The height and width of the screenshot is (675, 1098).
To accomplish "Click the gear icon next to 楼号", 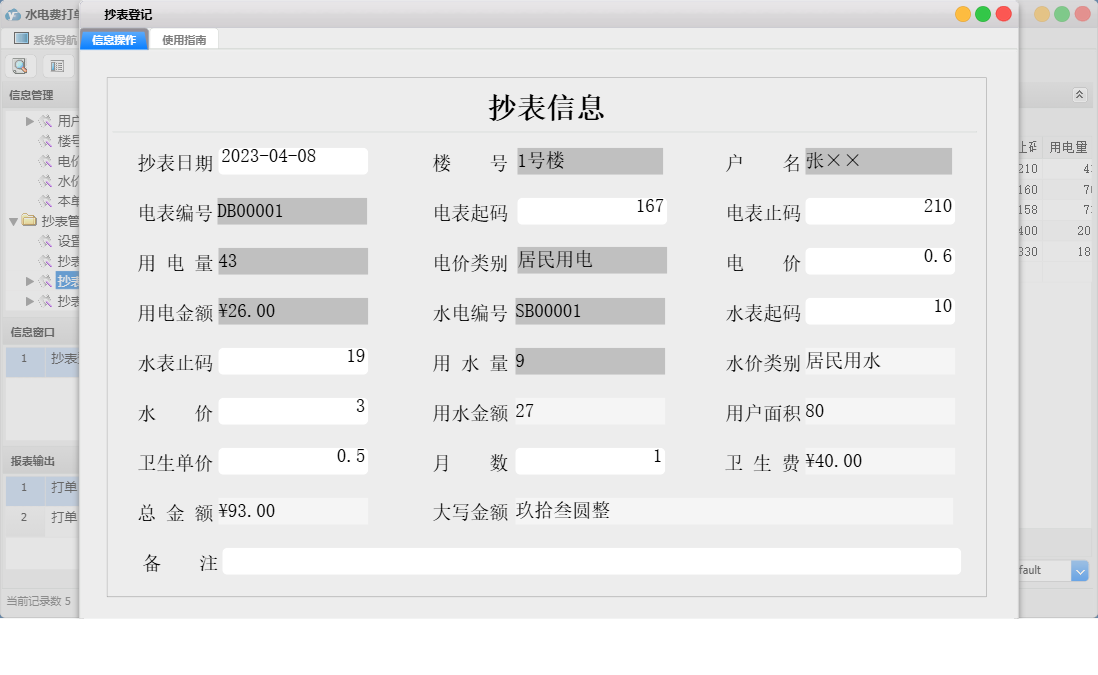I will click(47, 141).
